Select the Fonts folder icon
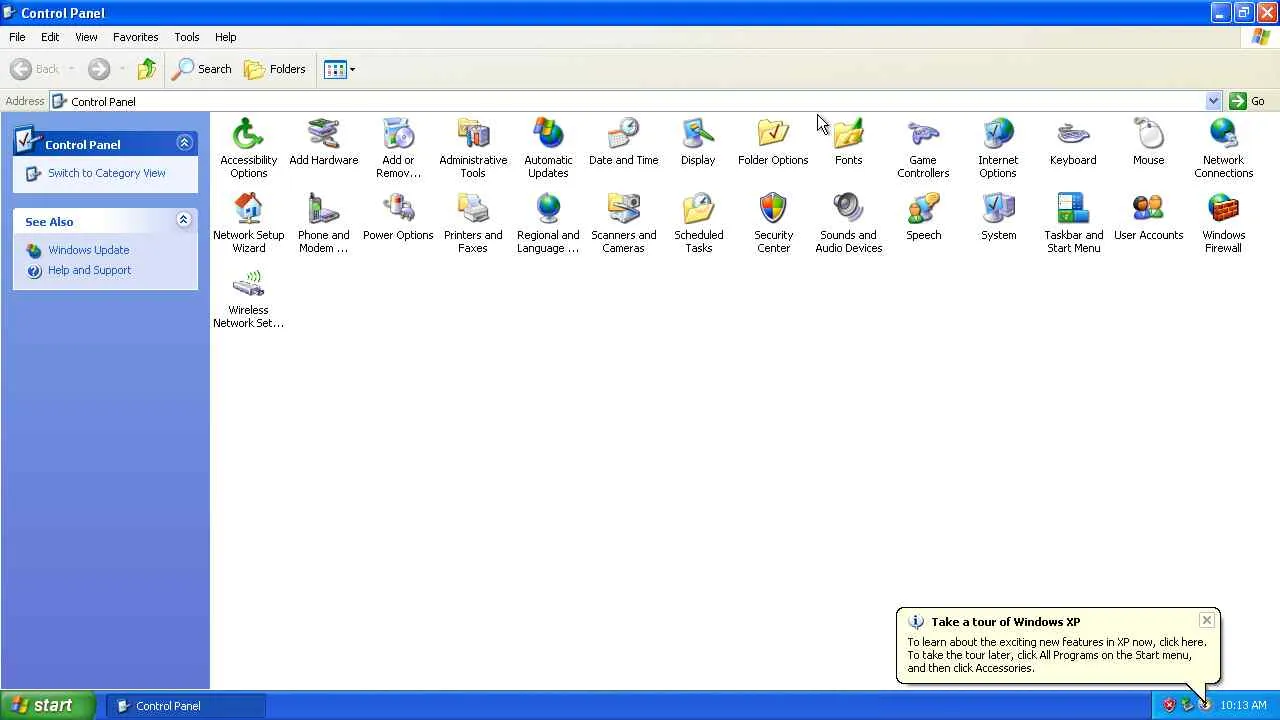 pos(848,141)
